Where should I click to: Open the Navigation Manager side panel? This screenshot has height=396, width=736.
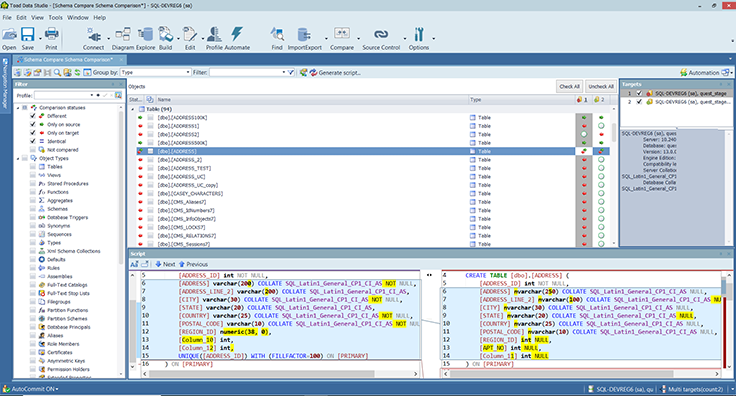(5, 83)
